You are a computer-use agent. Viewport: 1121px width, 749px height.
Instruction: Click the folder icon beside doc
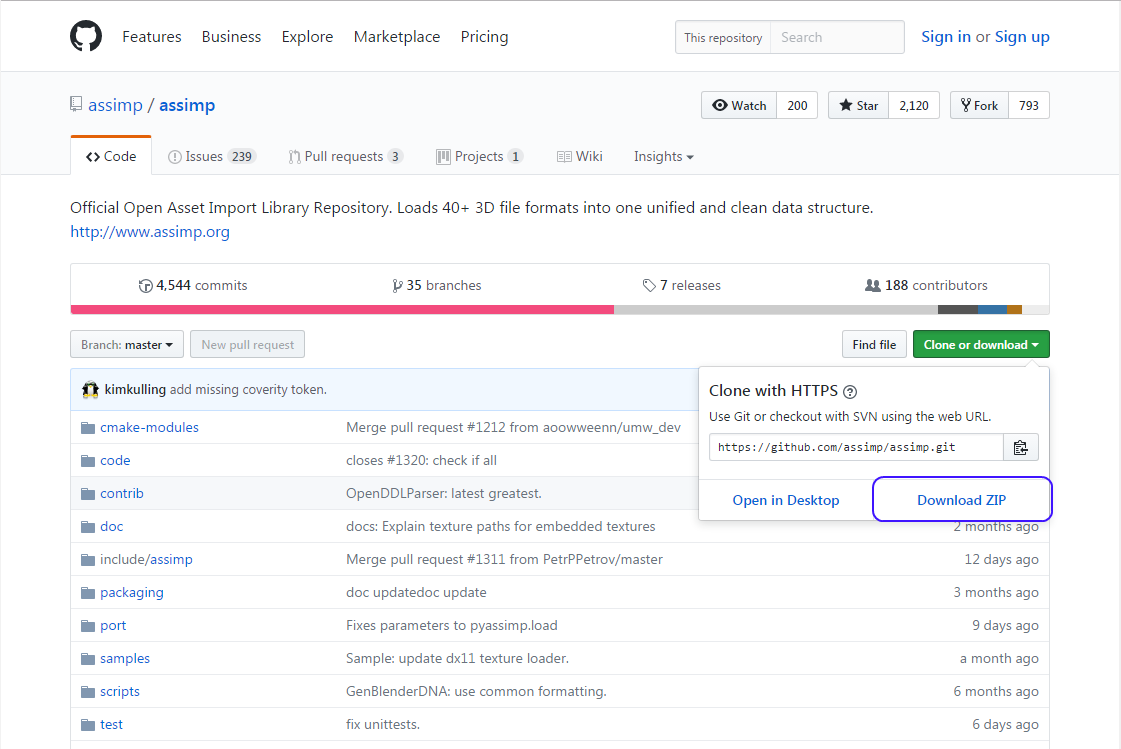click(x=88, y=527)
